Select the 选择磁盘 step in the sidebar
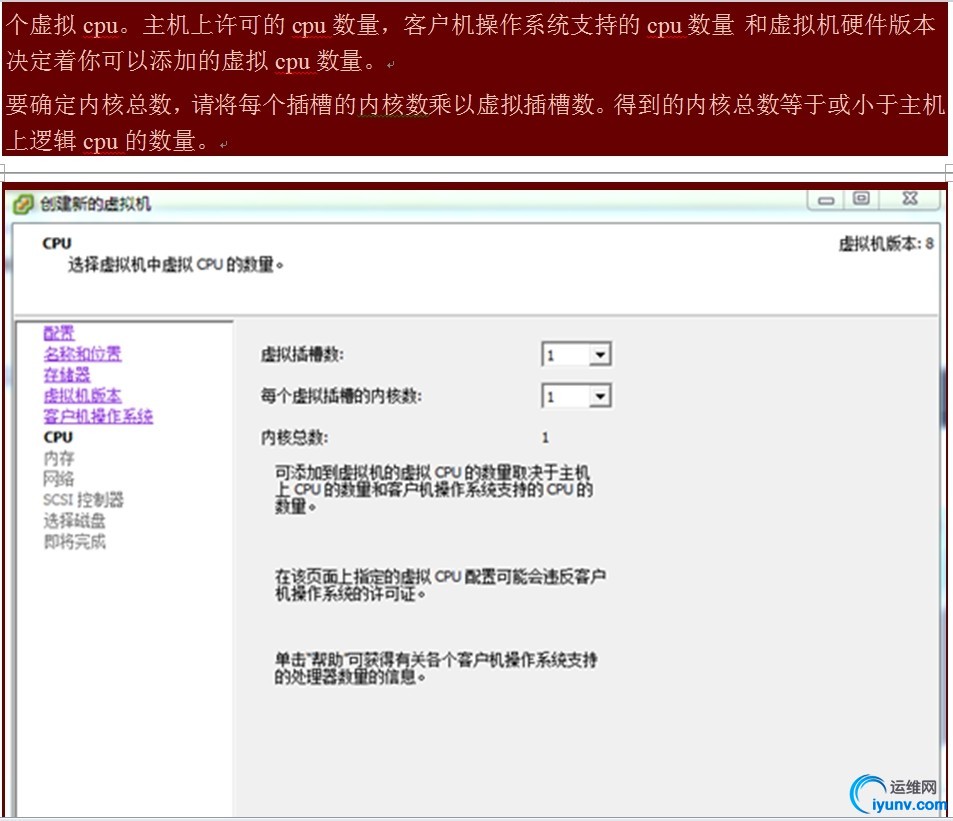The height and width of the screenshot is (821, 953). click(74, 521)
